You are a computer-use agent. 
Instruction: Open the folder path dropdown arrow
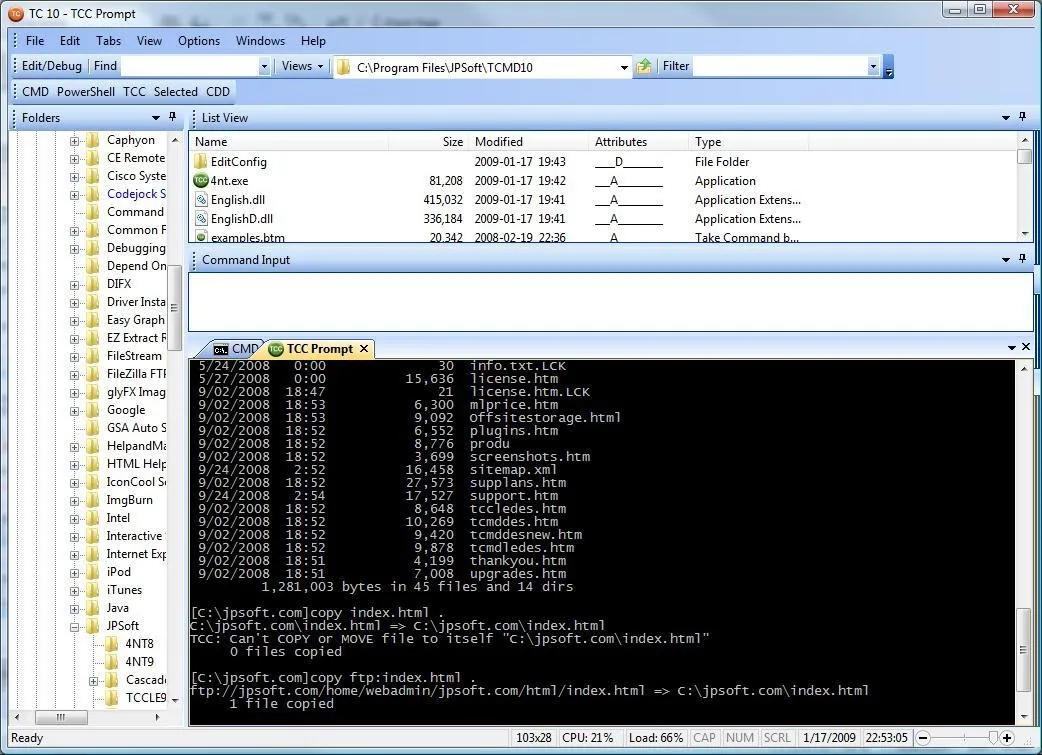coord(626,66)
